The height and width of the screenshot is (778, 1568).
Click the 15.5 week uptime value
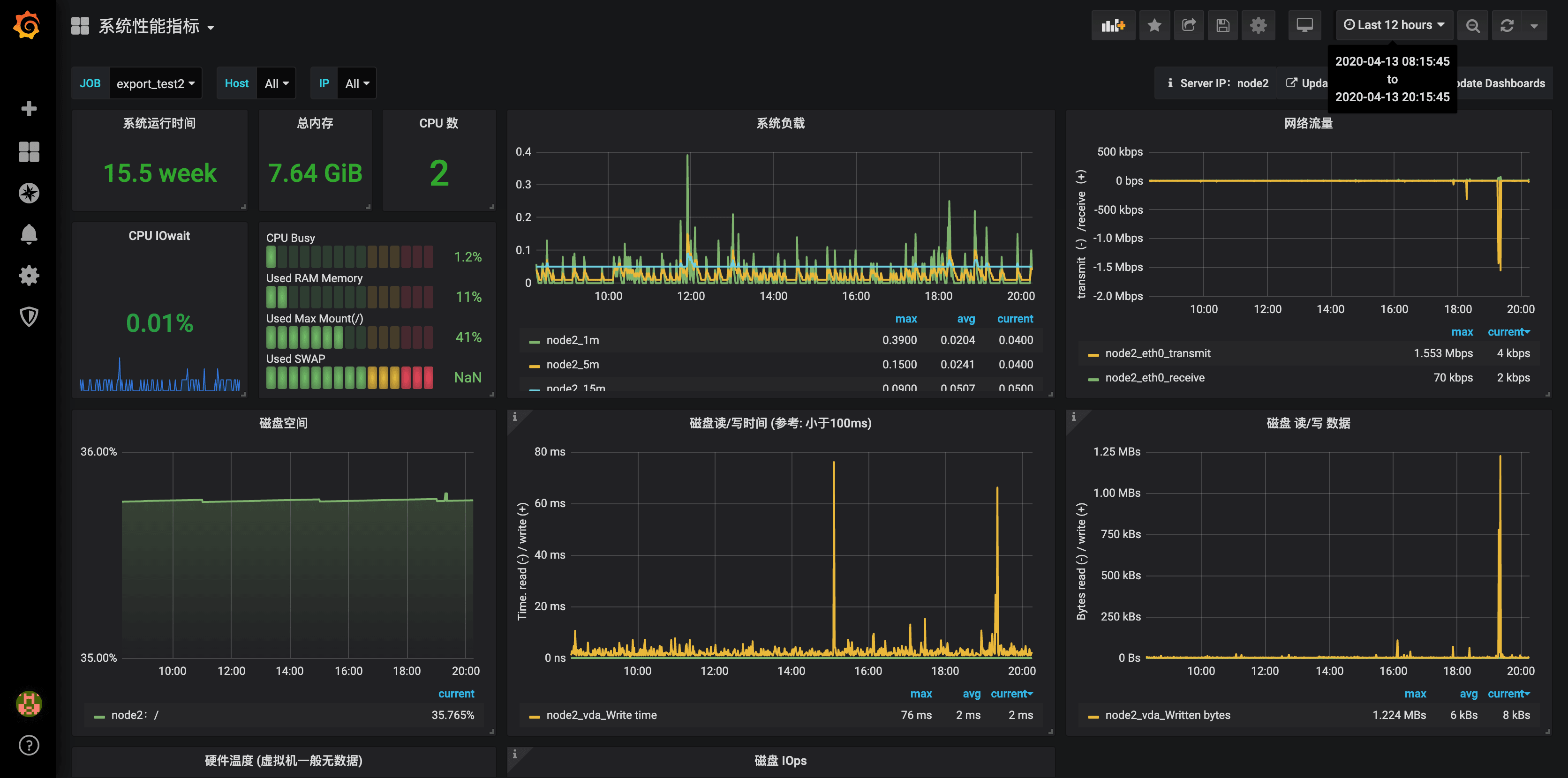159,173
